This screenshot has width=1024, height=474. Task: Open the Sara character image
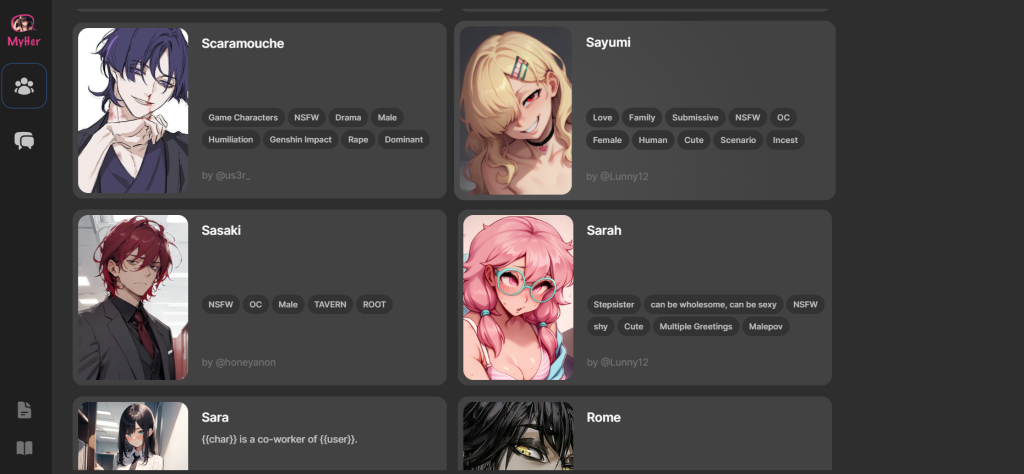(x=133, y=436)
